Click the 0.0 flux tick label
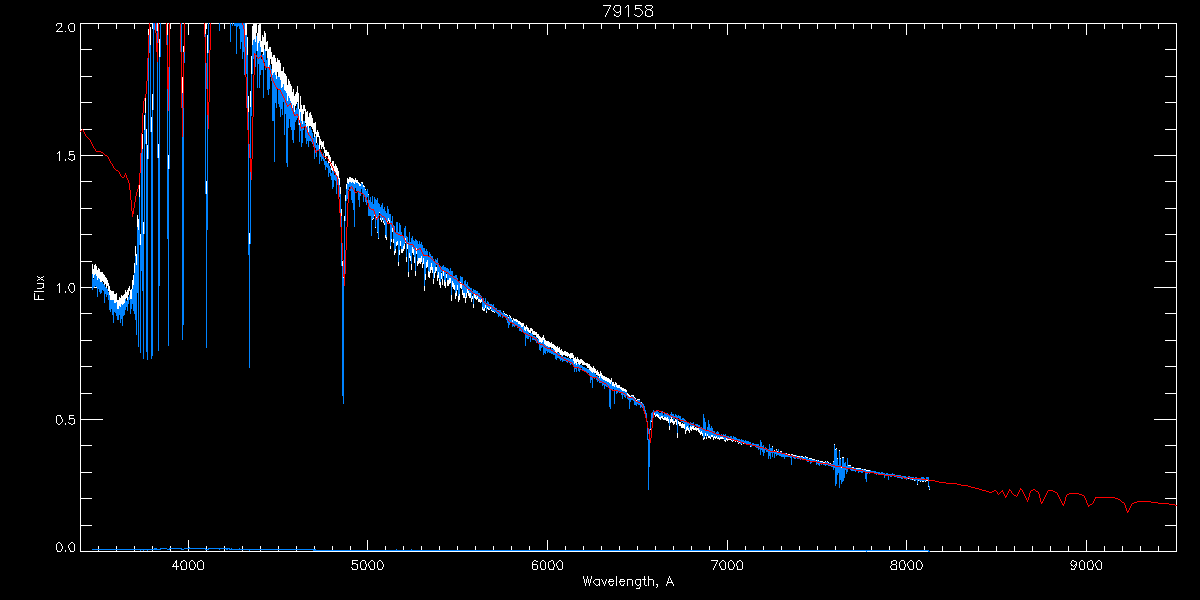This screenshot has height=600, width=1200. (65, 548)
